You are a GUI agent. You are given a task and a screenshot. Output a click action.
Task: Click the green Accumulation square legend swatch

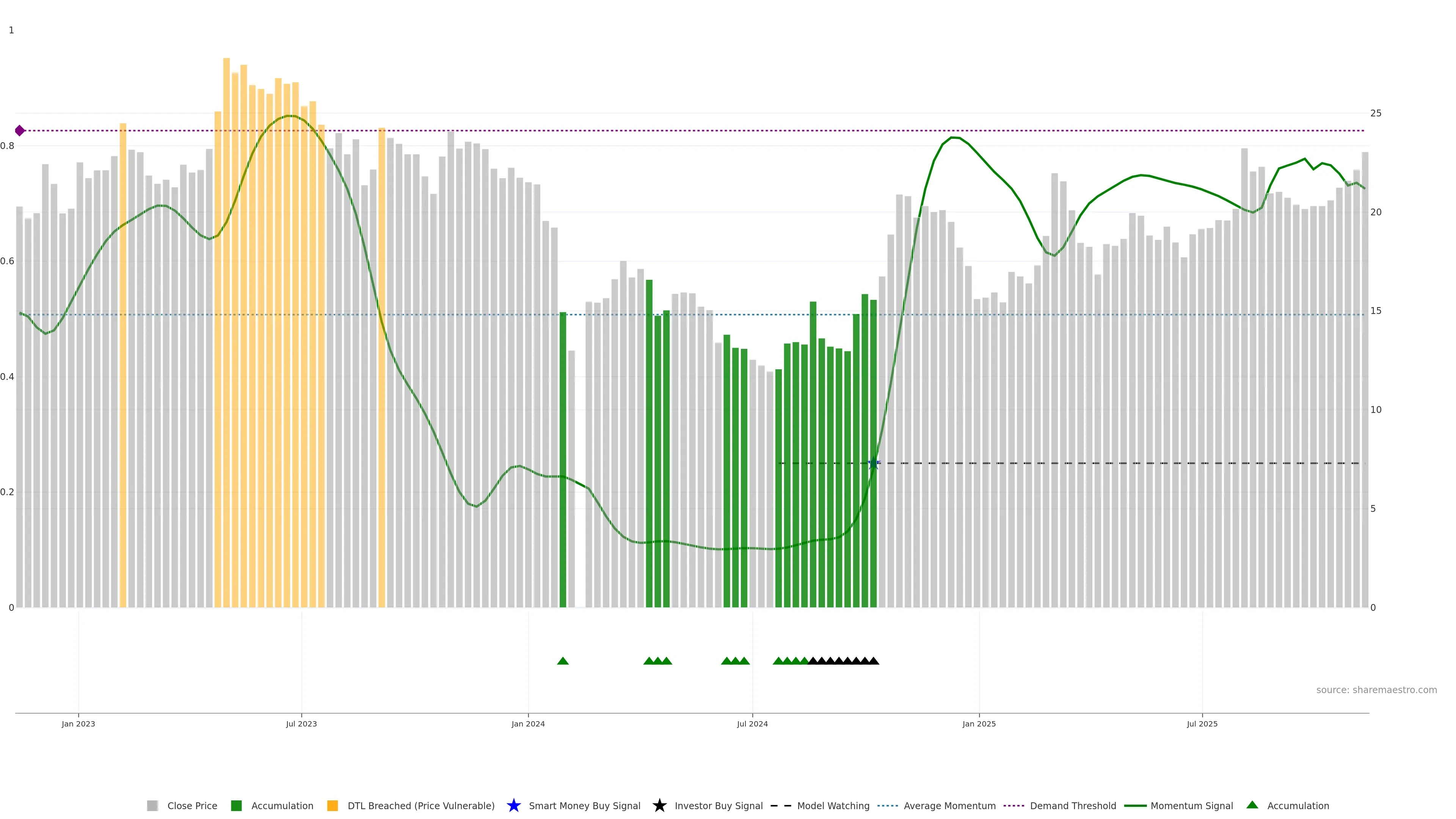tap(236, 805)
